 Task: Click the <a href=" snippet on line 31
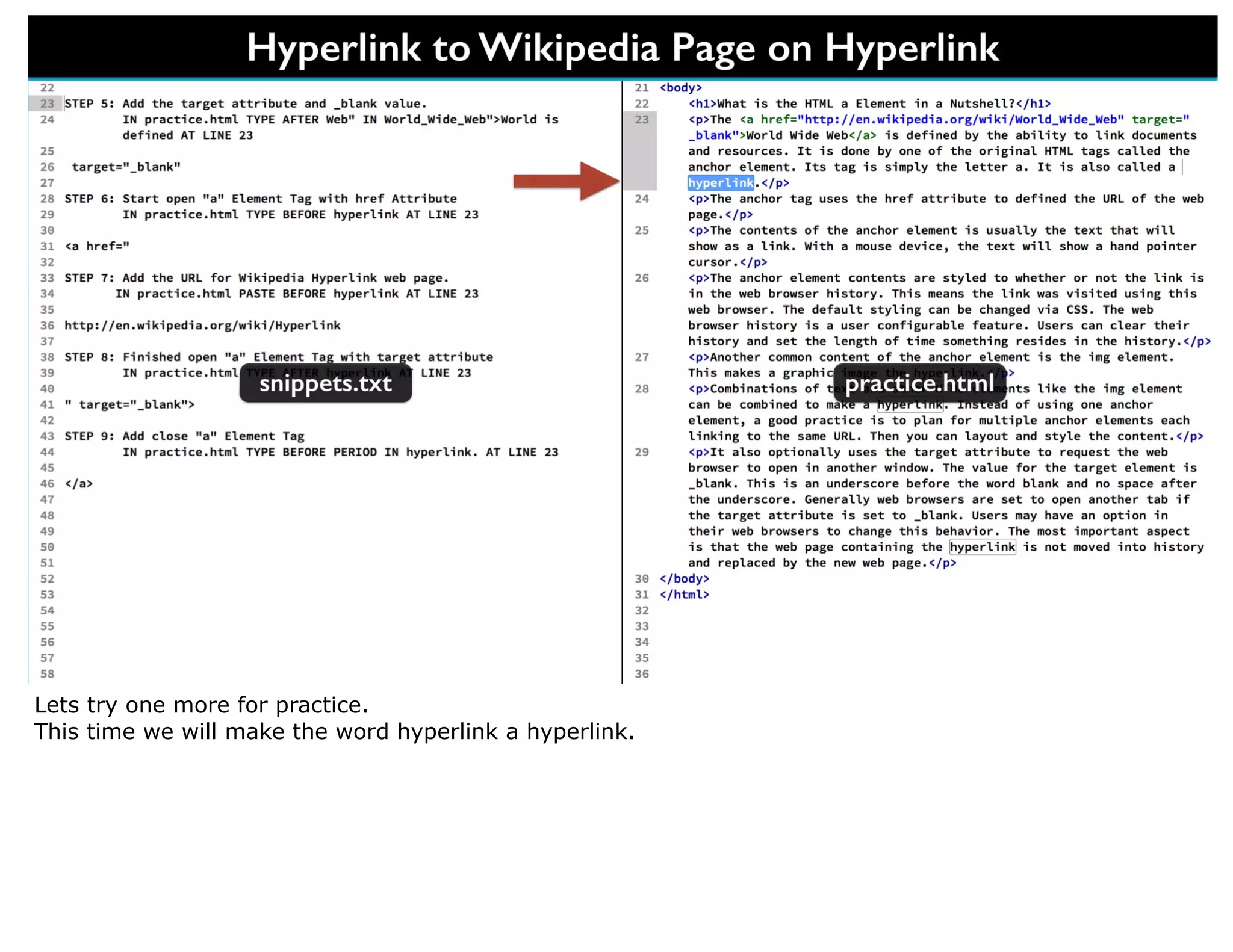(97, 246)
